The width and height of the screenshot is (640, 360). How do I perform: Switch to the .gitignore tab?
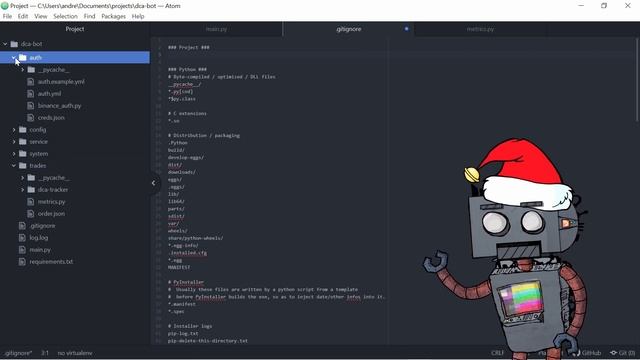click(x=349, y=29)
